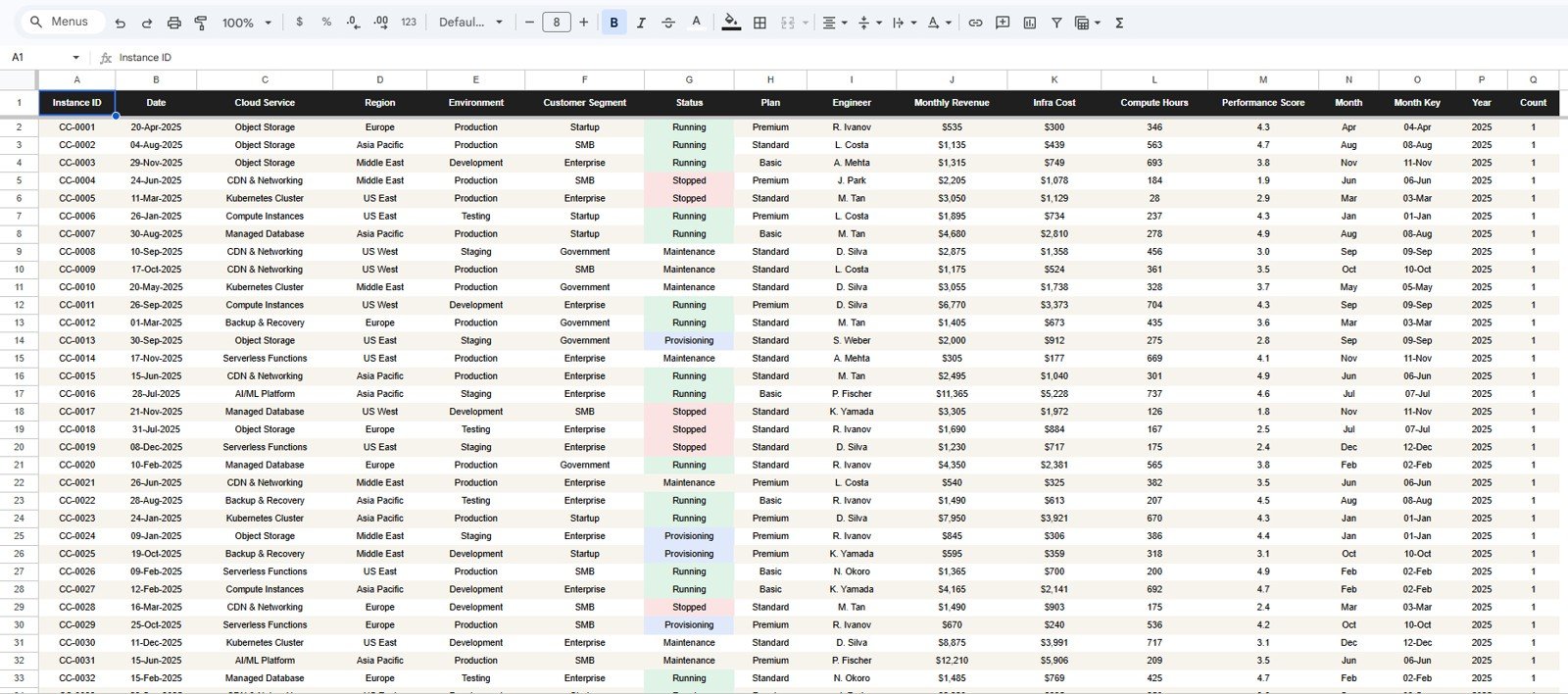Create a filter with the funnel icon

point(1056,22)
